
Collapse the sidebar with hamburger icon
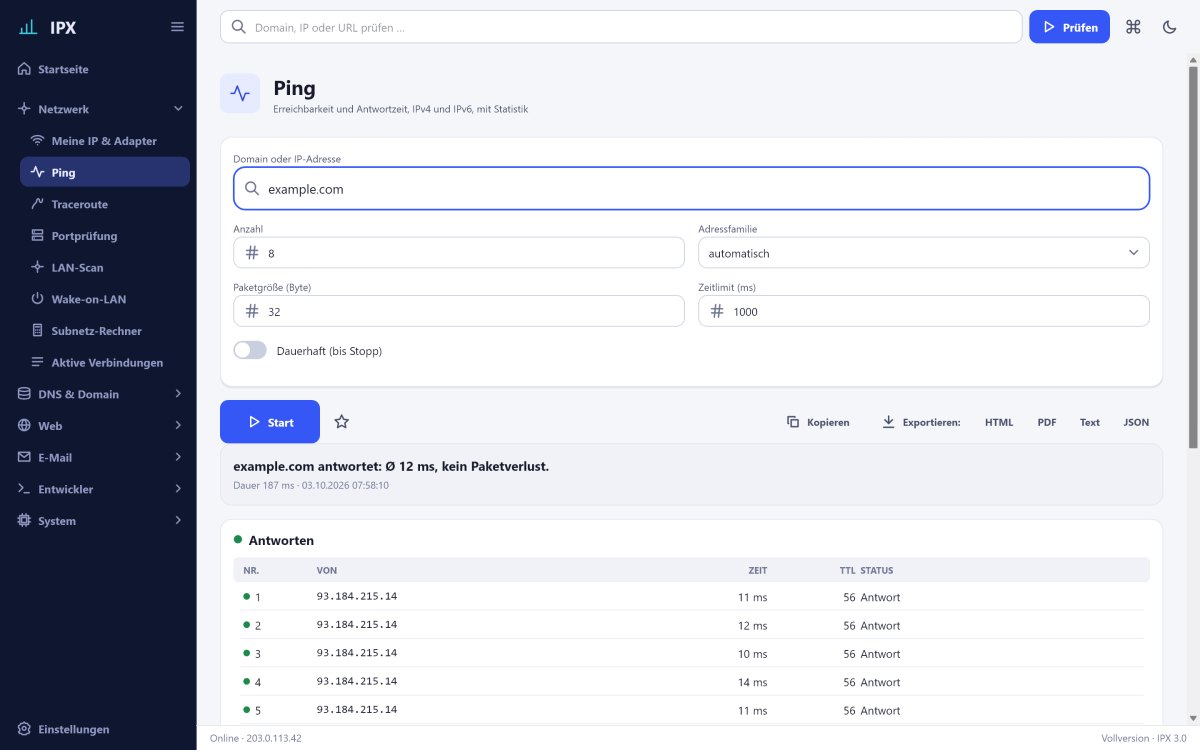point(177,27)
